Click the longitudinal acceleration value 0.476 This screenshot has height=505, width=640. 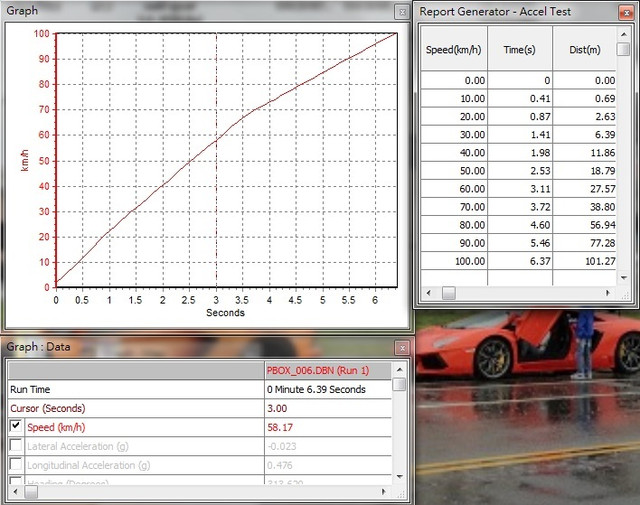(280, 465)
